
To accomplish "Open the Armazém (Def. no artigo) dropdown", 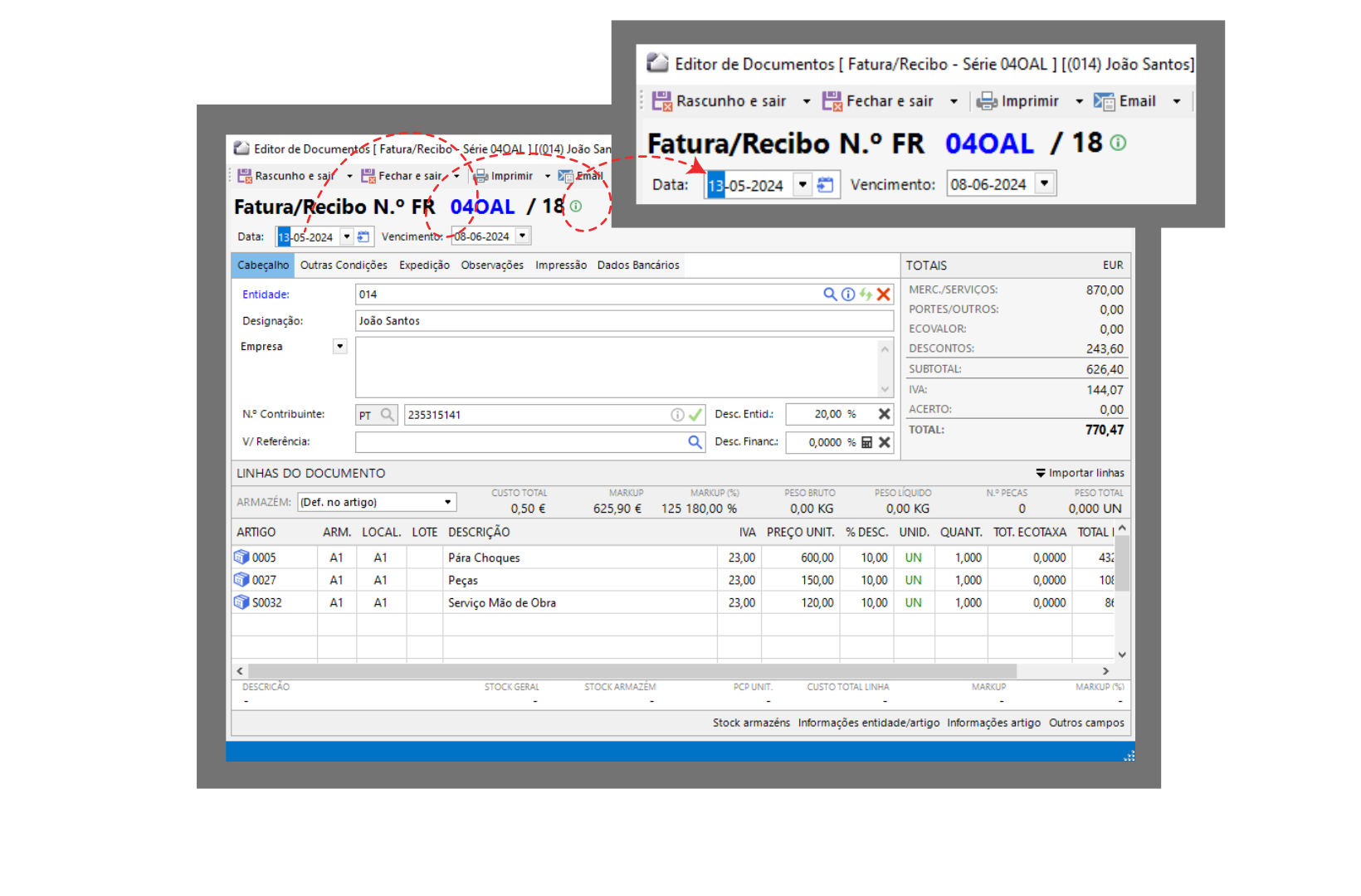I will [x=447, y=502].
